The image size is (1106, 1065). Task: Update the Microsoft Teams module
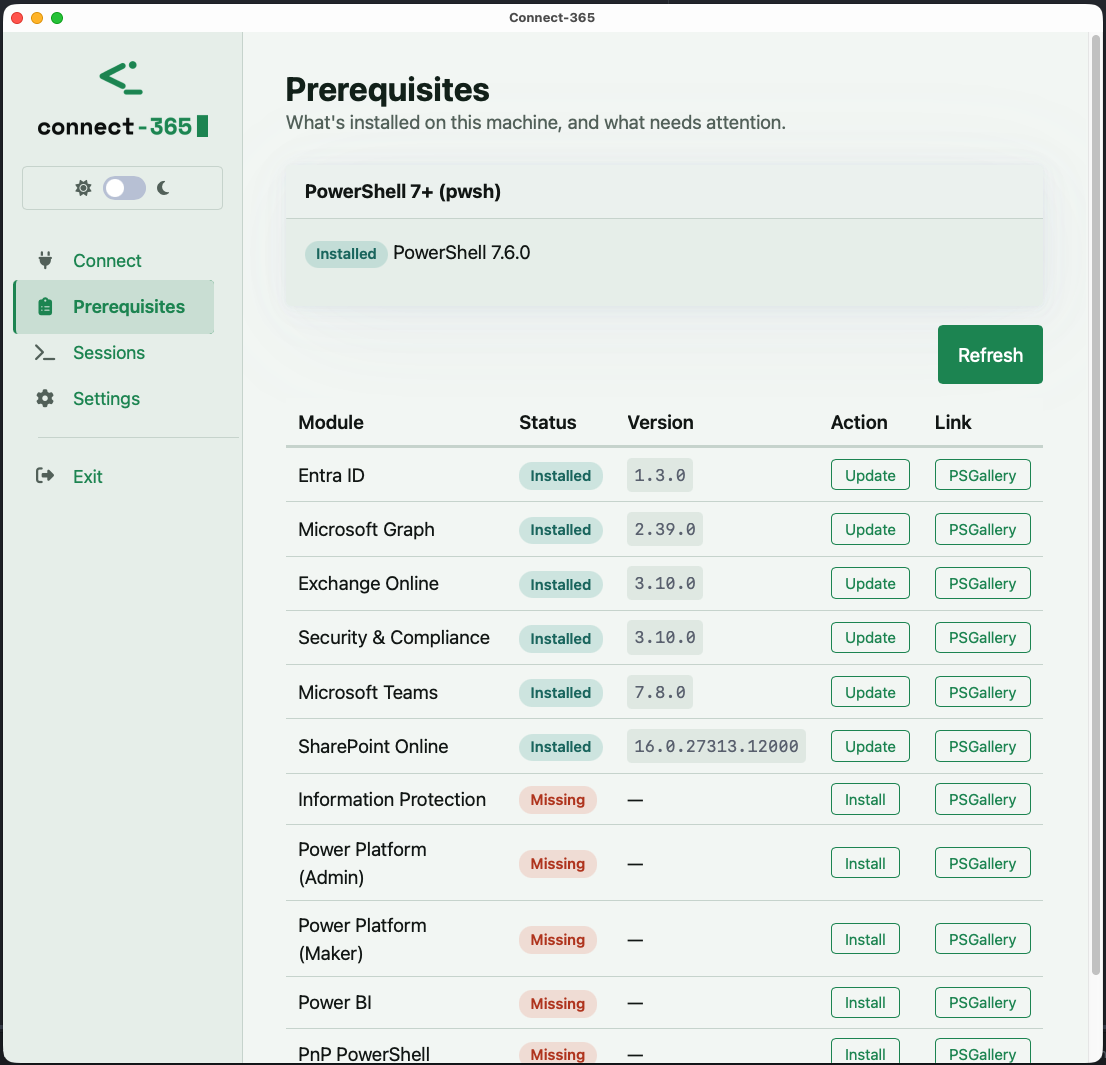coord(870,693)
